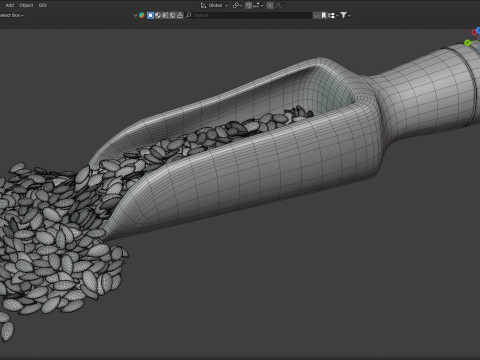Open the snap settings dropdown

(x=258, y=5)
